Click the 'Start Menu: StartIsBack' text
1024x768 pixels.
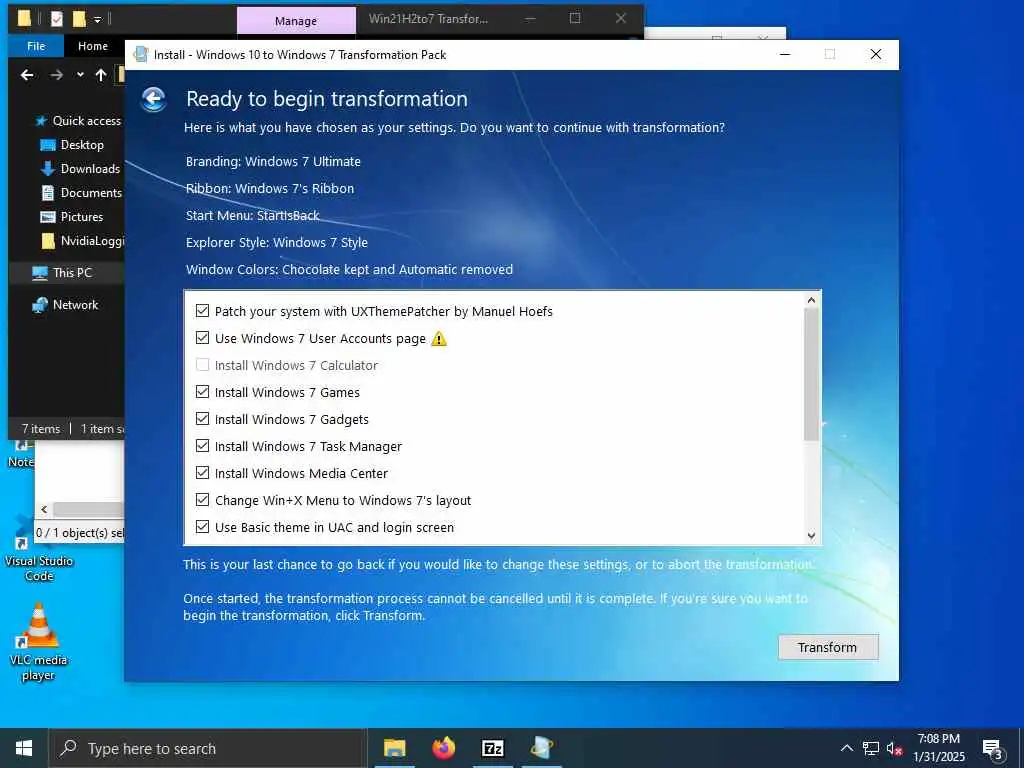pos(252,216)
